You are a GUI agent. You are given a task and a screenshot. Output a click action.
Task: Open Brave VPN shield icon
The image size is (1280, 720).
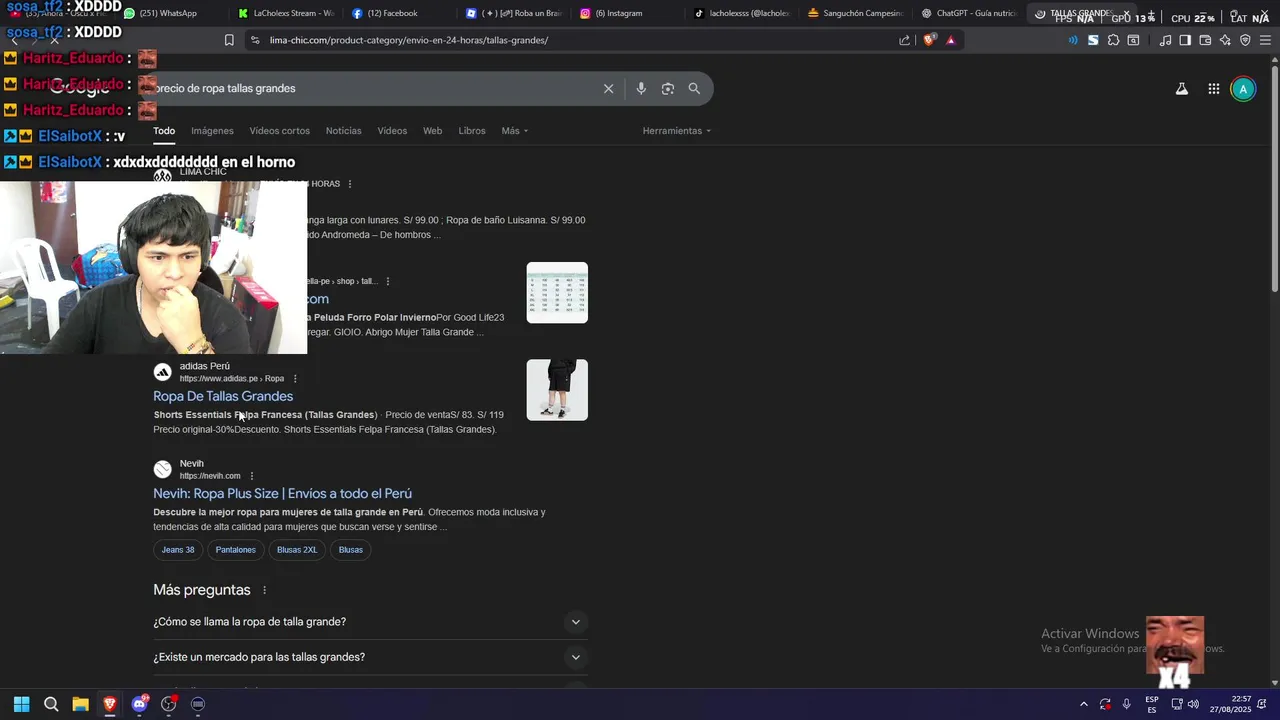(1245, 40)
